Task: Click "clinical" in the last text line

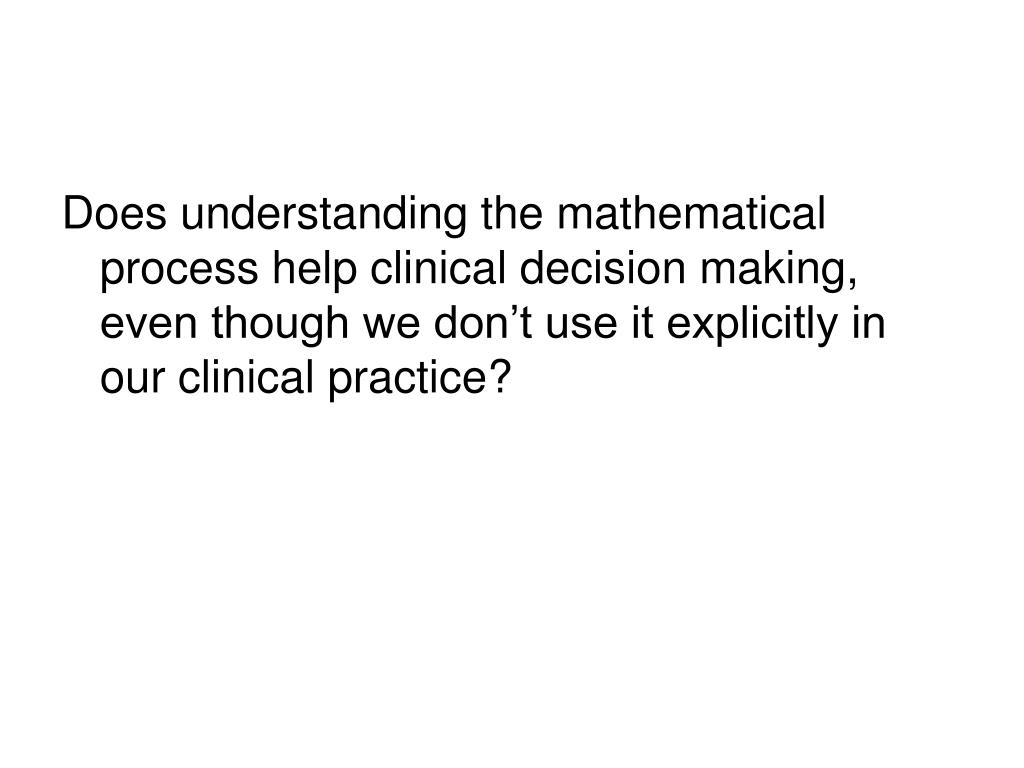Action: click(x=246, y=377)
